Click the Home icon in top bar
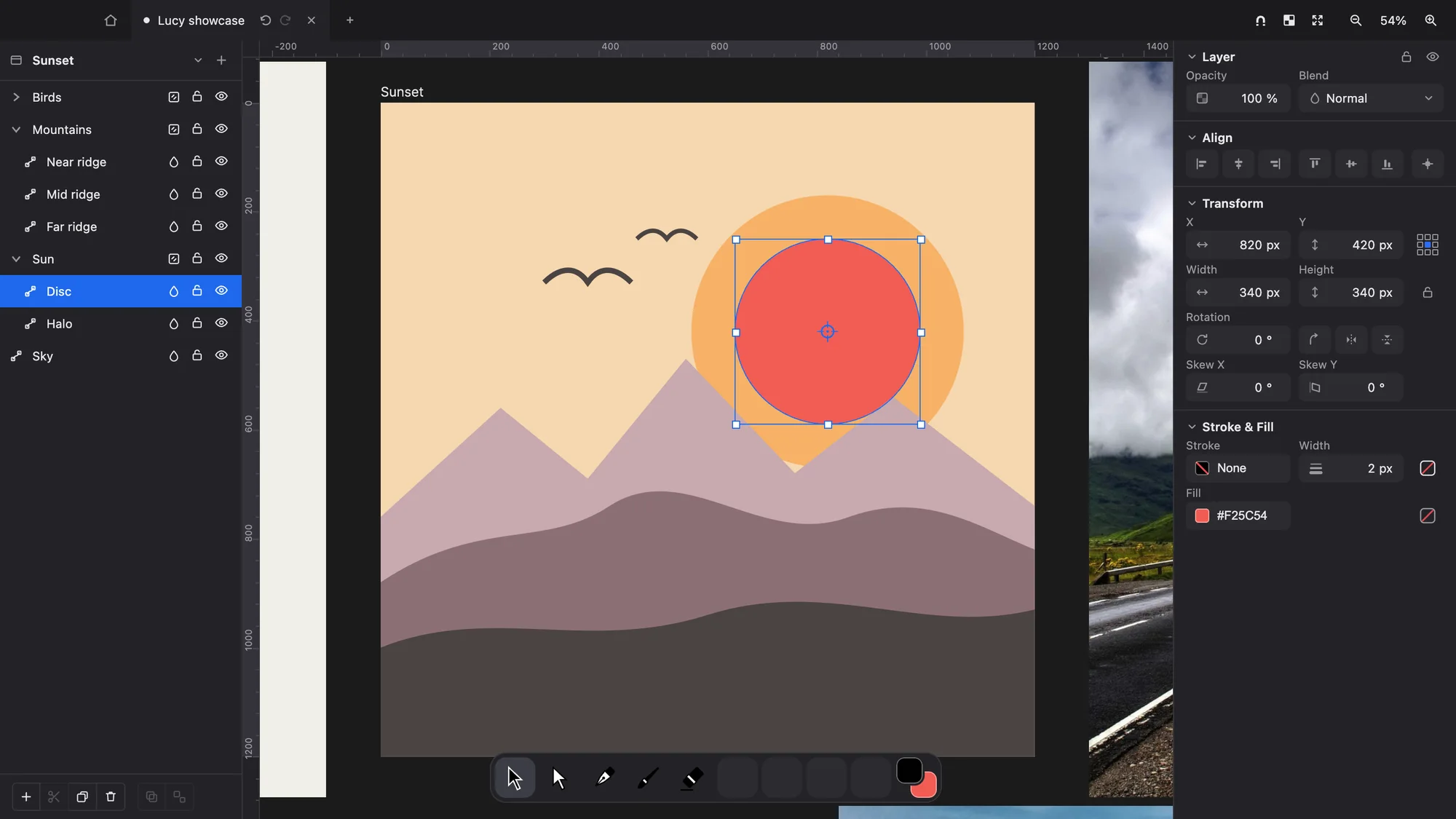The height and width of the screenshot is (819, 1456). pos(111,20)
